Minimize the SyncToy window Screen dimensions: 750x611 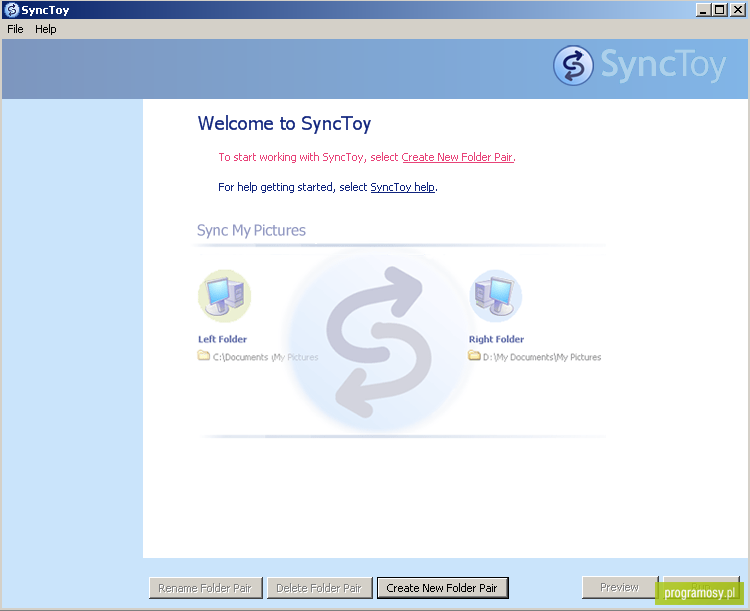703,10
